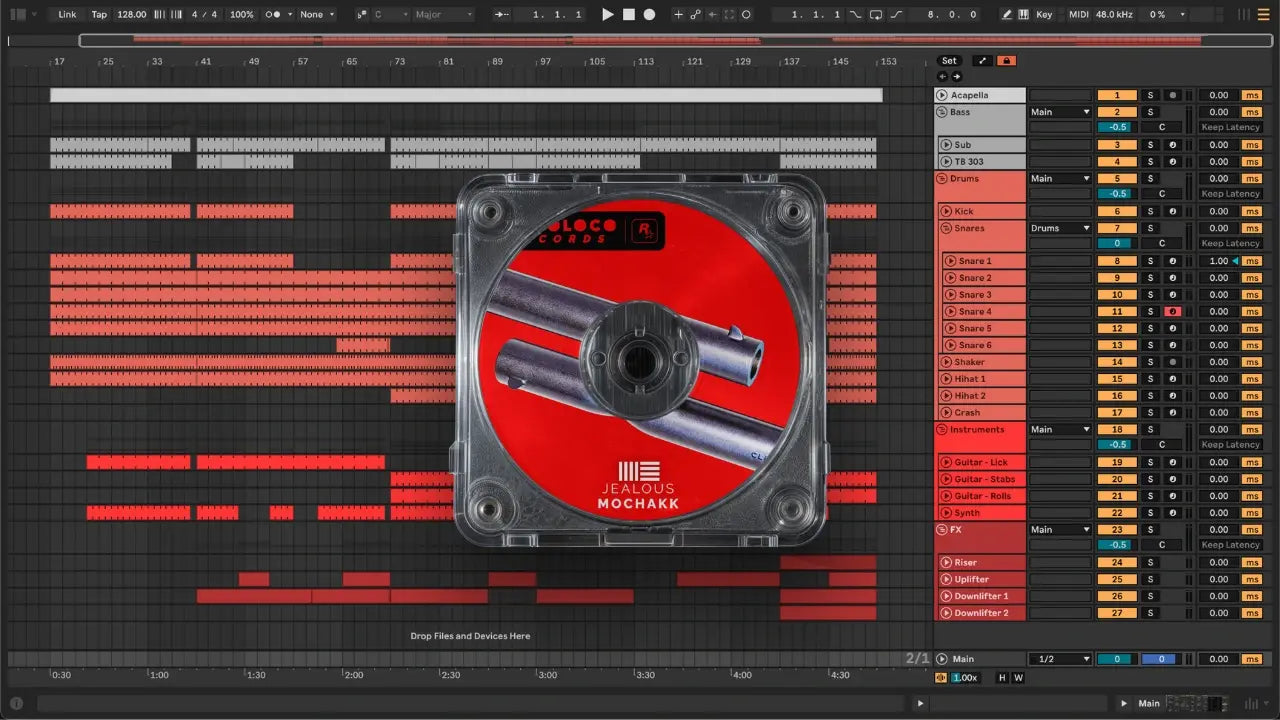This screenshot has height=720, width=1280.
Task: Toggle the computer MIDI keyboard icon
Action: 1023,15
